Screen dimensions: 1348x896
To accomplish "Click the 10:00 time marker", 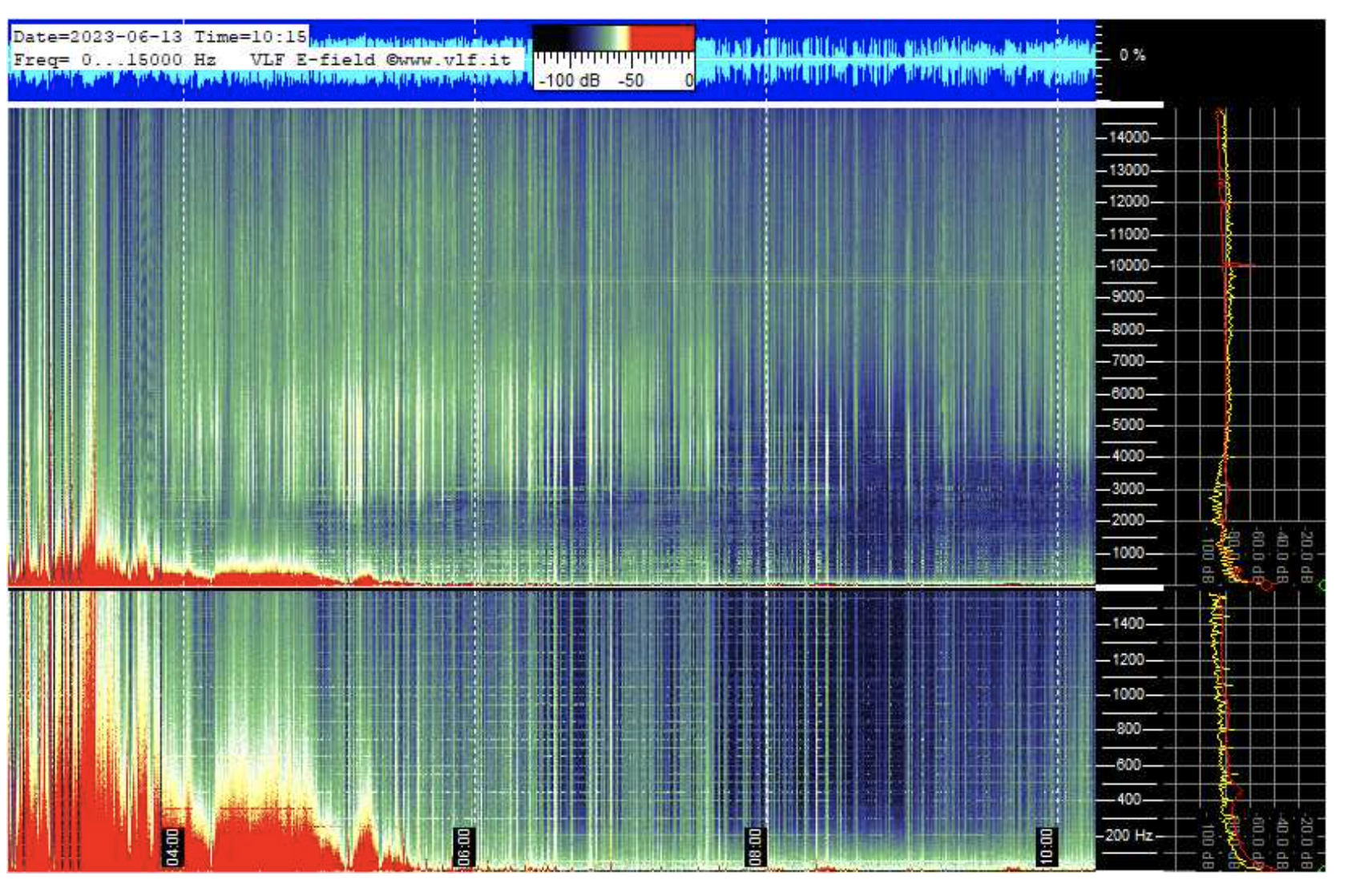I will pyautogui.click(x=1046, y=847).
